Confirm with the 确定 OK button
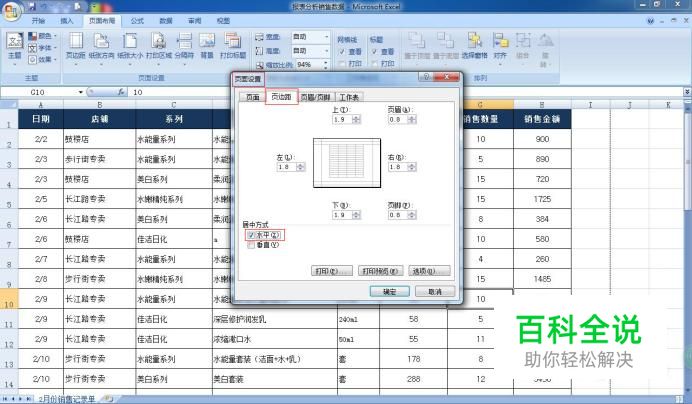Viewport: 692px width, 404px height. (389, 291)
